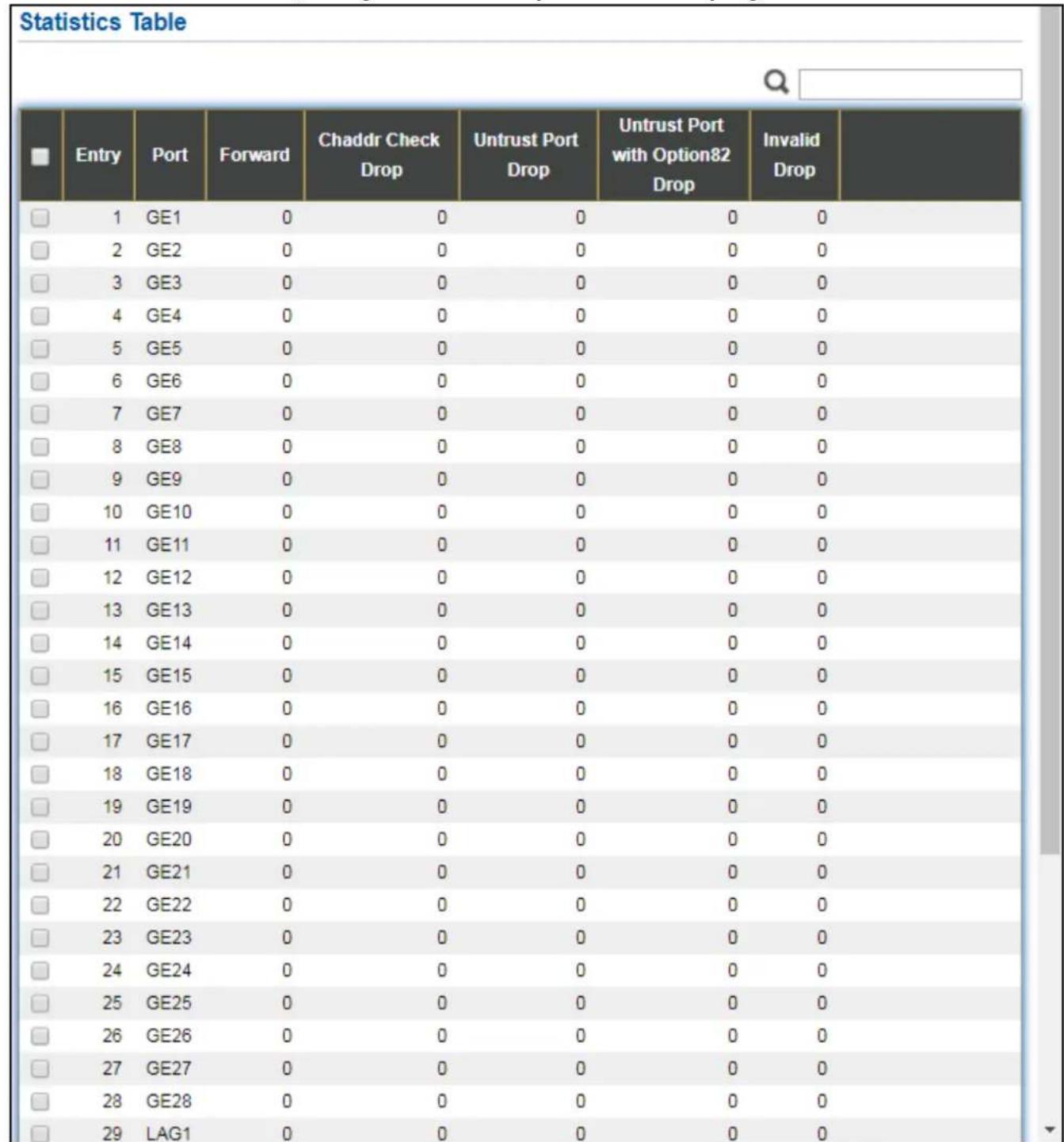Viewport: 1064px width, 1142px height.
Task: Click the scrollbar down arrow
Action: point(1051,1129)
